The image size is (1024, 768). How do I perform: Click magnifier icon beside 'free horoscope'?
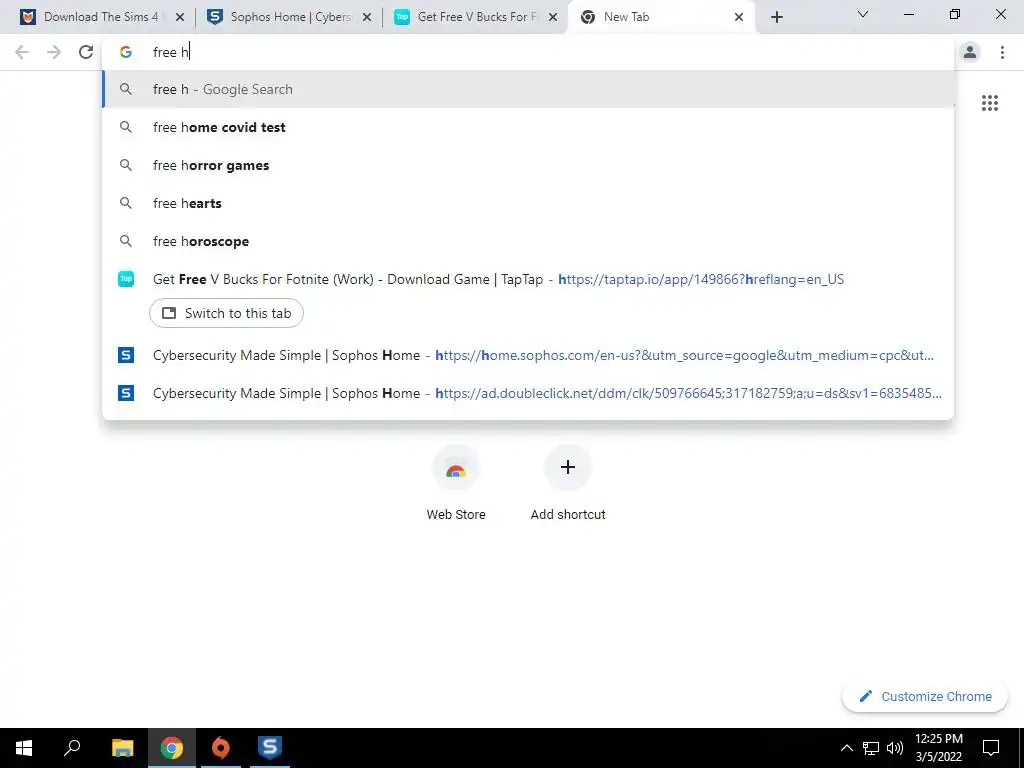point(126,241)
